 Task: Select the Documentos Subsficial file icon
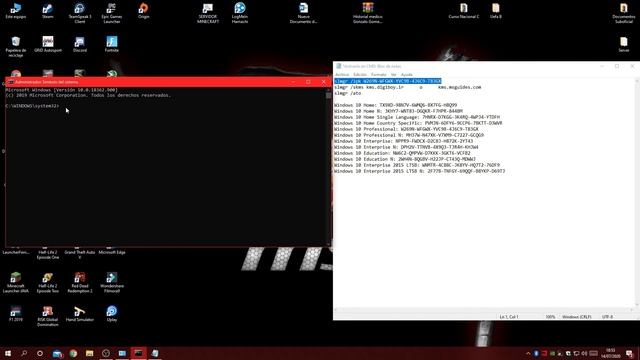point(624,13)
